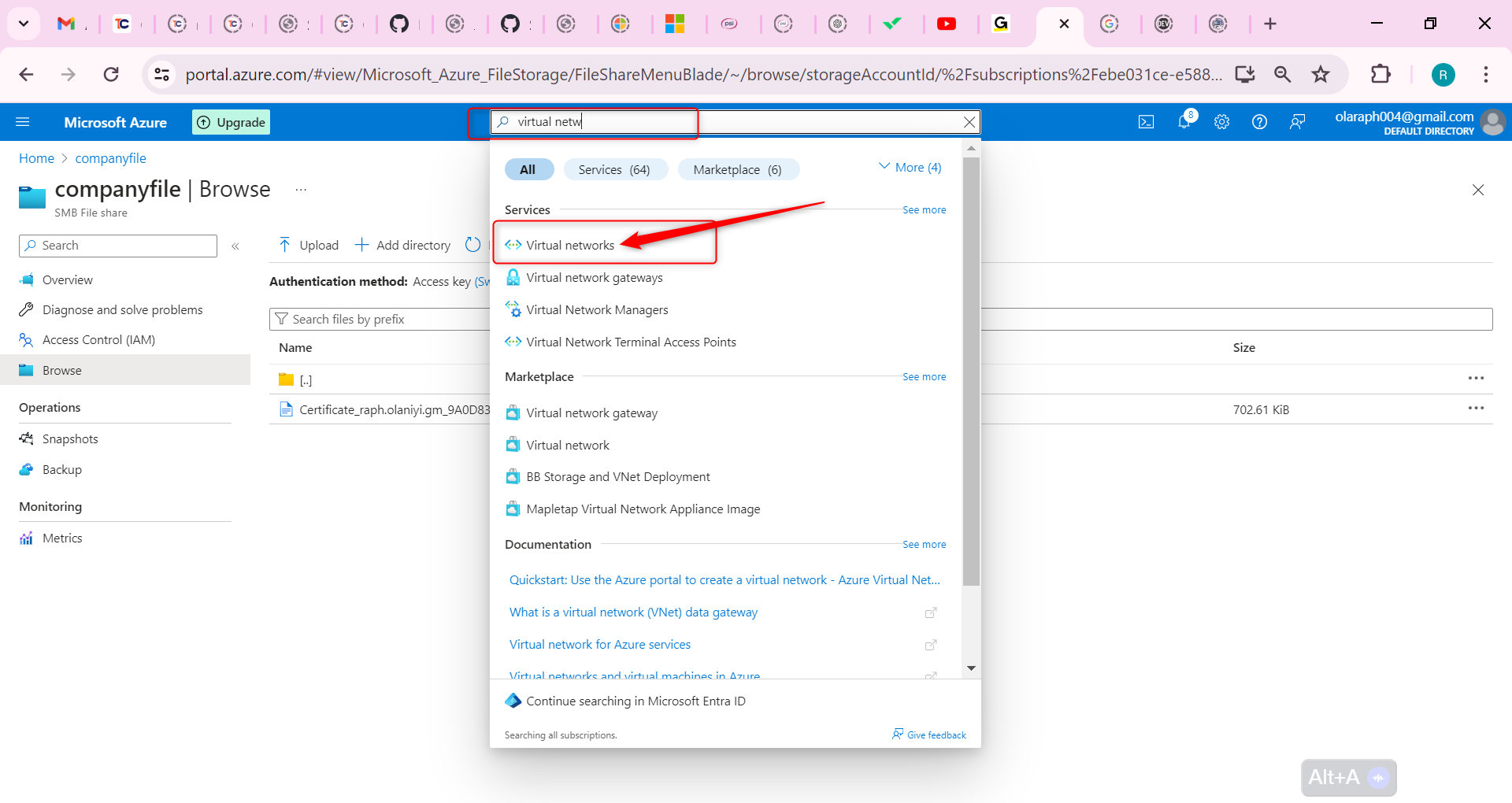The width and height of the screenshot is (1512, 803).
Task: Filter search results by All
Action: coord(528,169)
